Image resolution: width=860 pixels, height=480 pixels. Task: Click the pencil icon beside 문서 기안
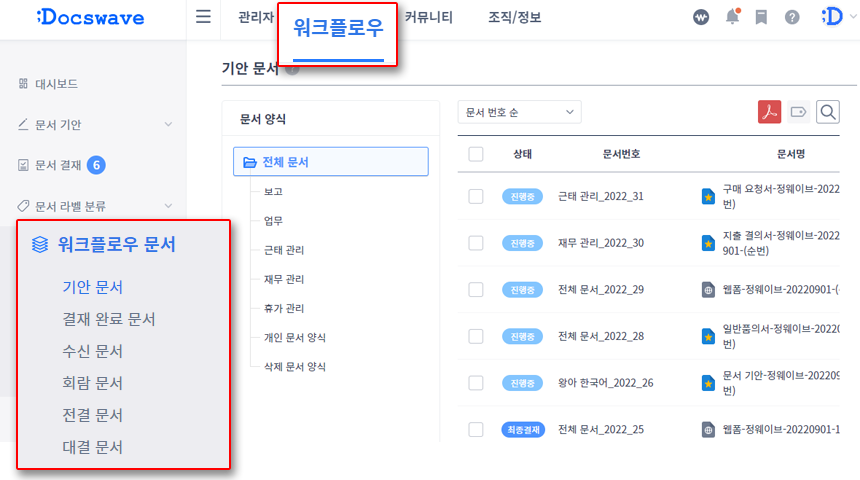pyautogui.click(x=23, y=125)
